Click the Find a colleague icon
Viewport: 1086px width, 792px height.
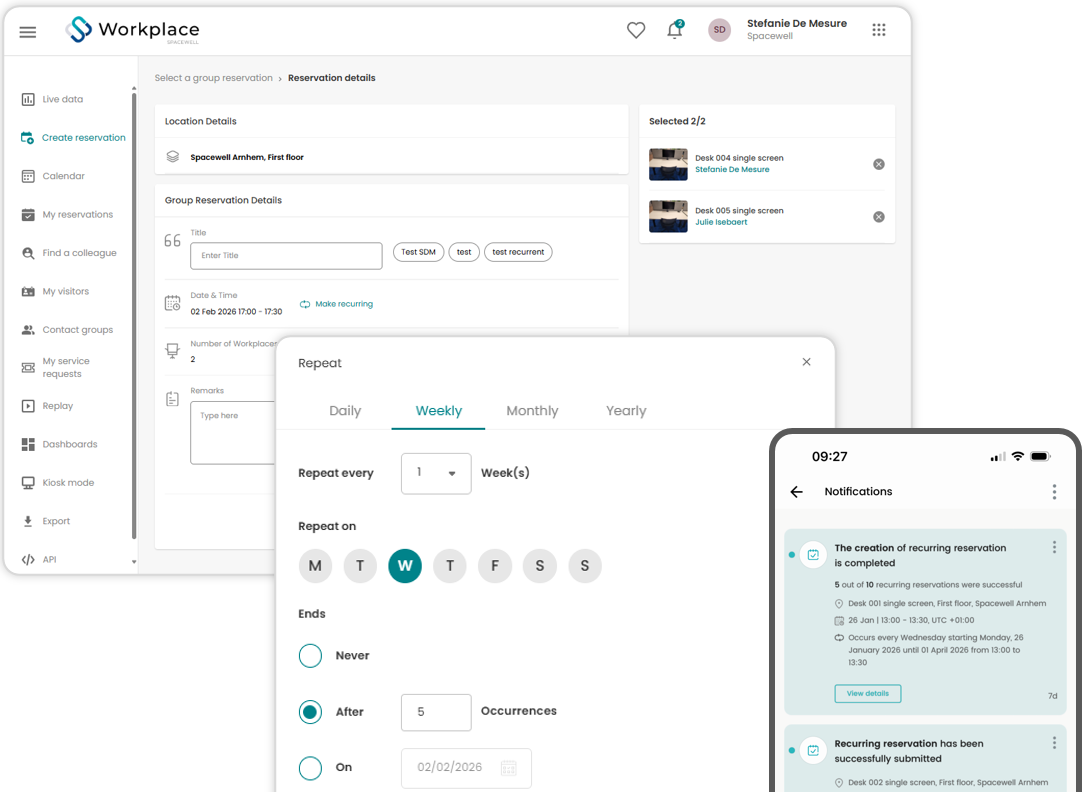coord(28,253)
